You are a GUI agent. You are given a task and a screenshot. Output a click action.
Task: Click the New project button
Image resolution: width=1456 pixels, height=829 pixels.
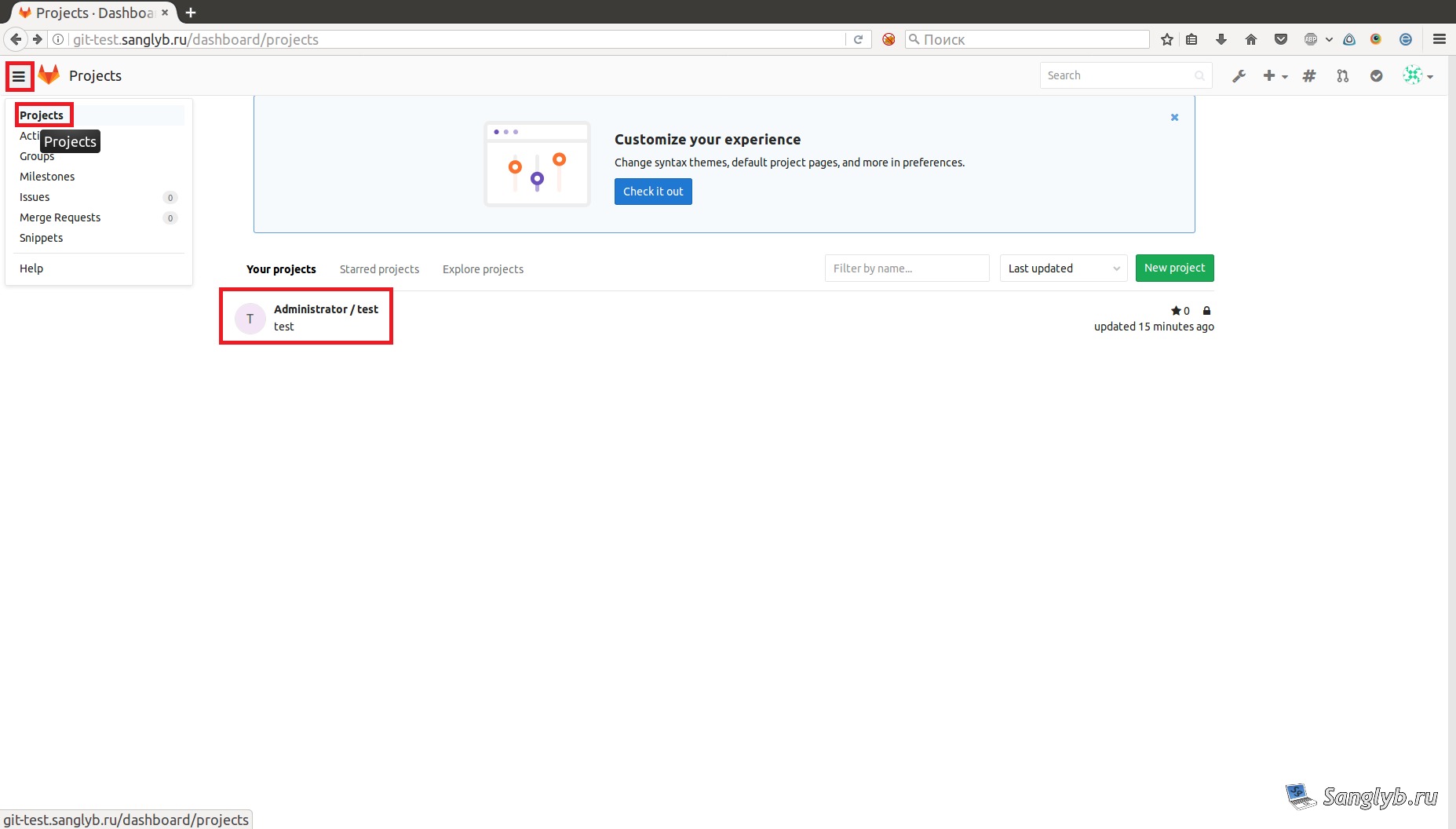point(1174,268)
